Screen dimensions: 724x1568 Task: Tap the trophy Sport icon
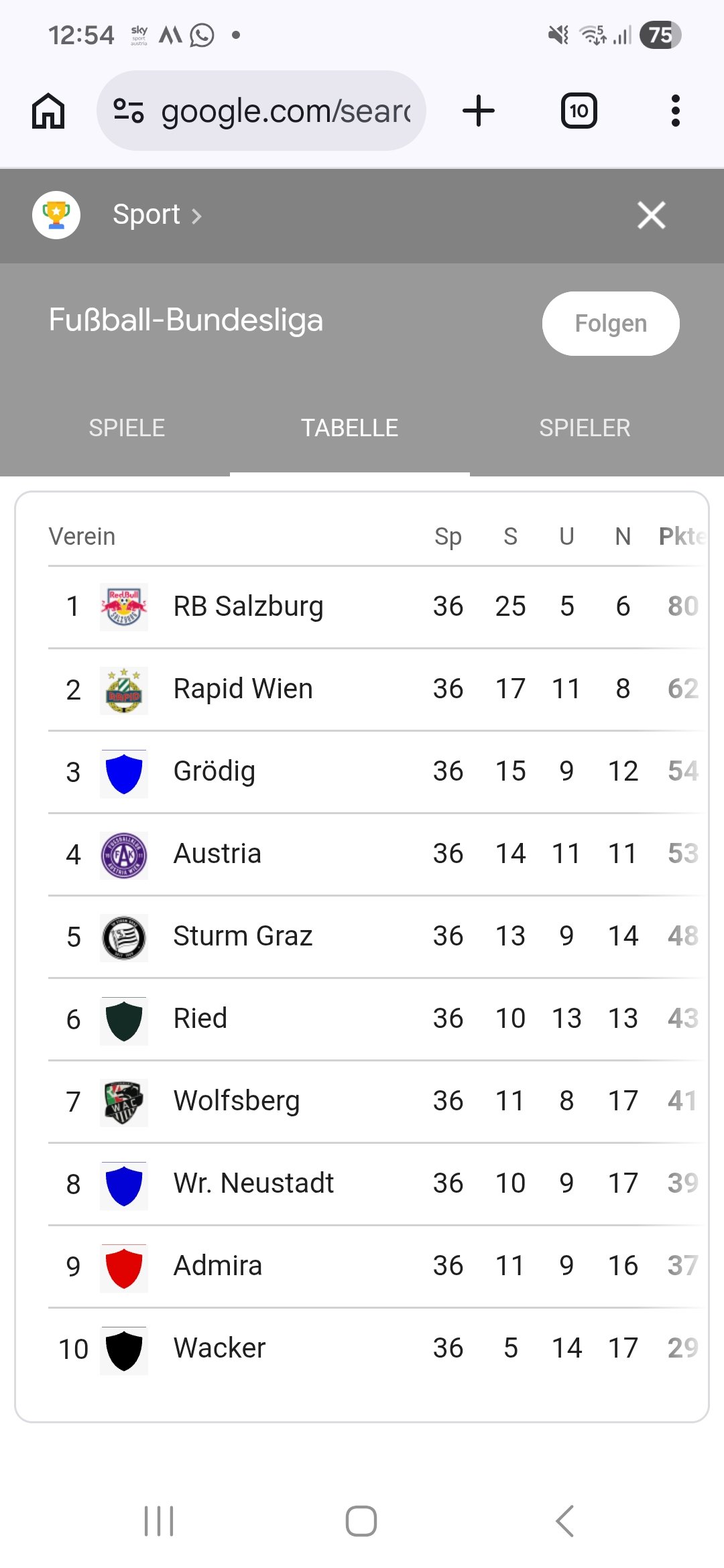pyautogui.click(x=56, y=215)
